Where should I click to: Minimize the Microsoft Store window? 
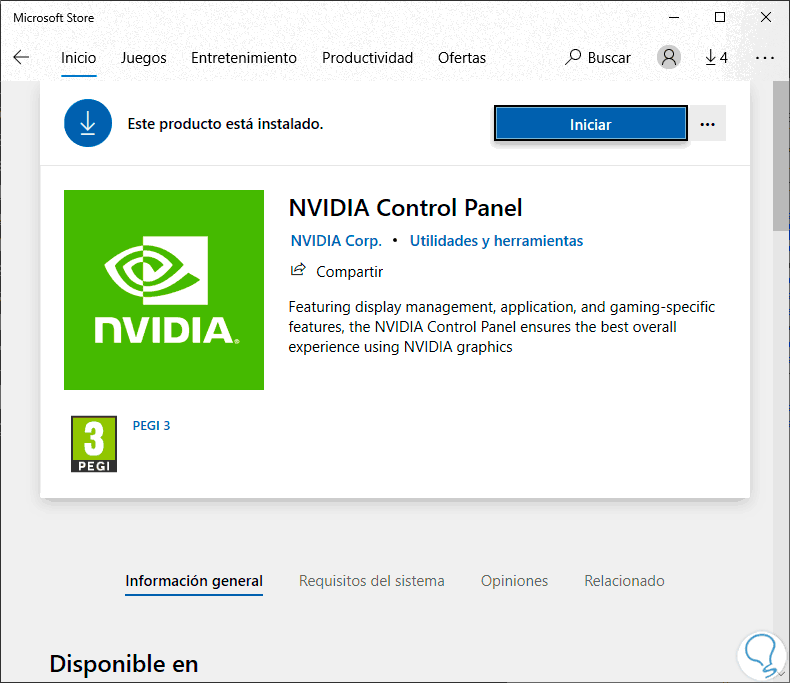point(674,18)
